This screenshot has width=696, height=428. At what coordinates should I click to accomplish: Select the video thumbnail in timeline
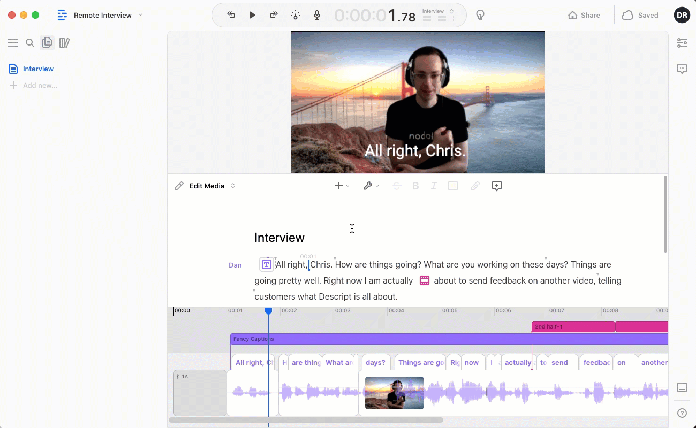coord(394,393)
